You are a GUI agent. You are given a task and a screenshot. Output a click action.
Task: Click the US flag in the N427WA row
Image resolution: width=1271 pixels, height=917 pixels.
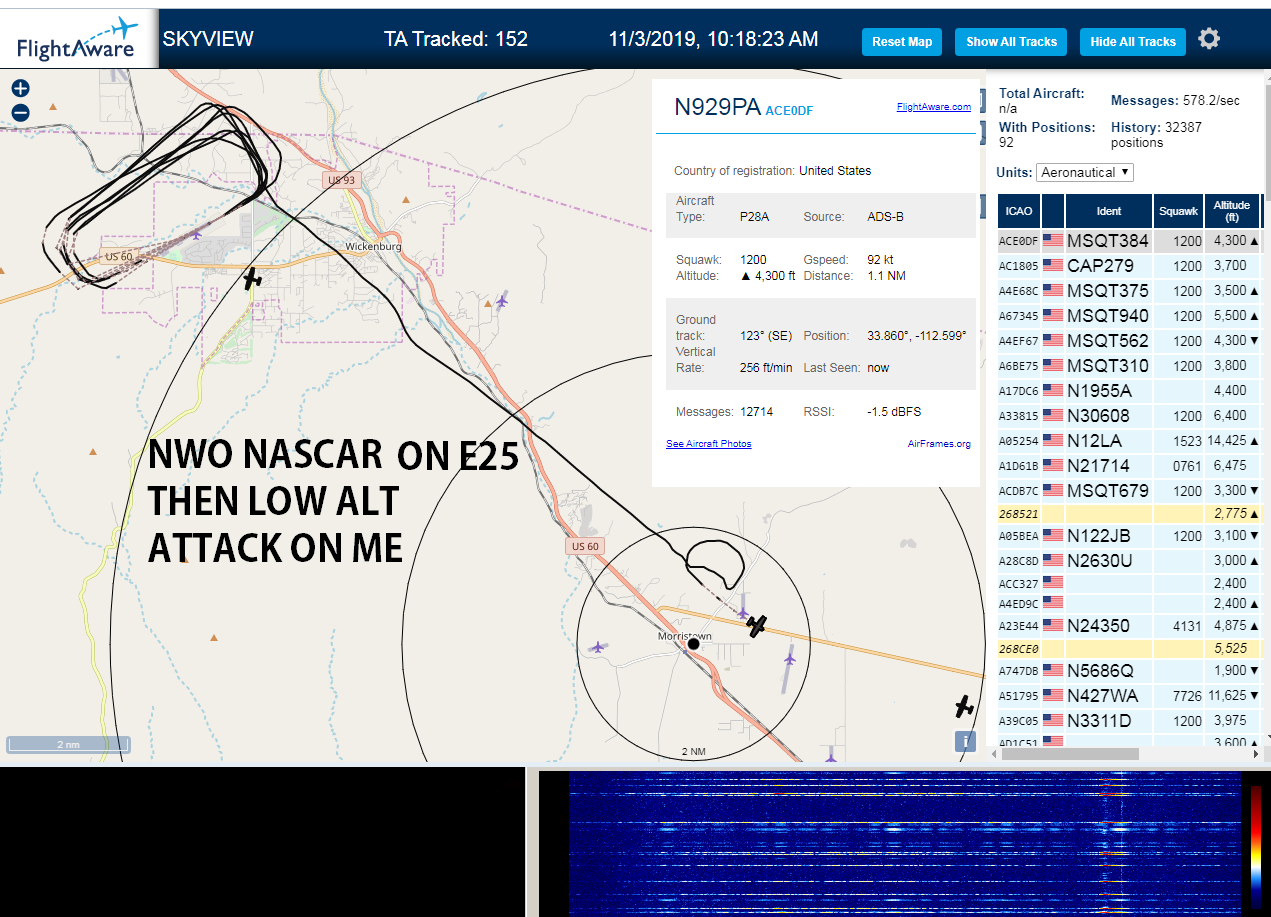(x=1052, y=695)
